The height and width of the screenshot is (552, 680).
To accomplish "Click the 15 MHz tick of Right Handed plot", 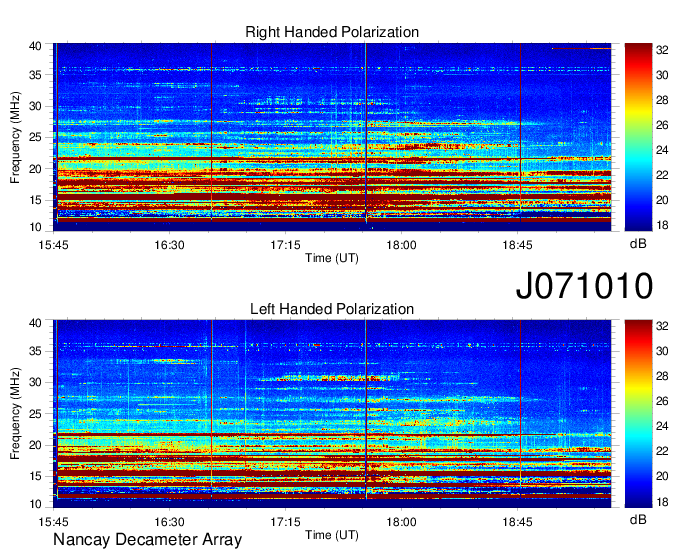I will pyautogui.click(x=35, y=200).
